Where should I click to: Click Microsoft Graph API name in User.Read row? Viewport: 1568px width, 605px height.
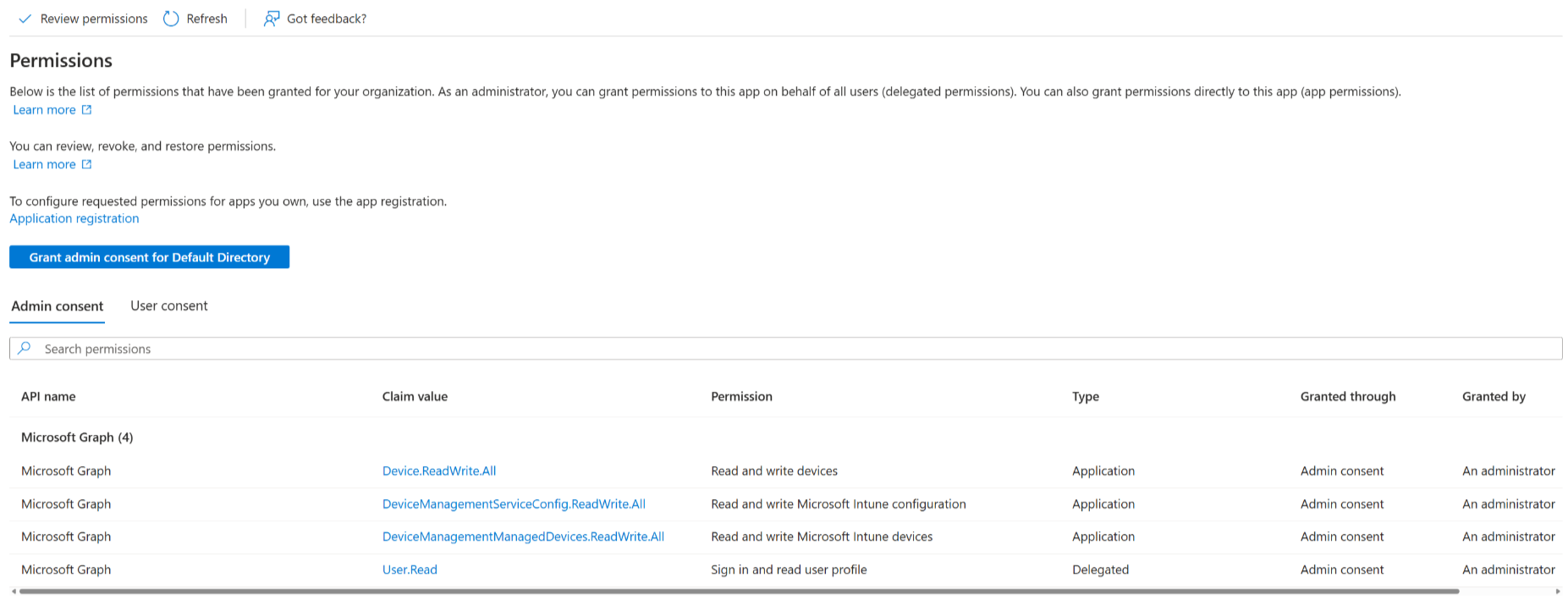tap(66, 569)
